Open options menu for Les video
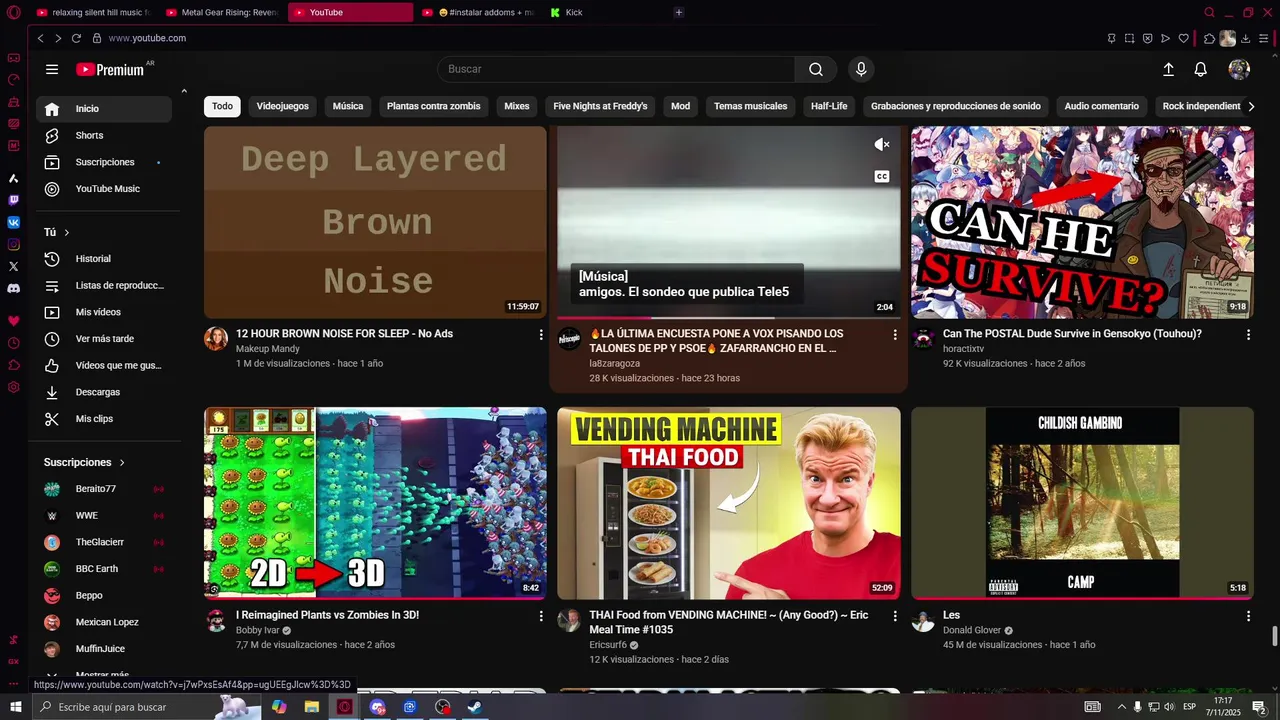1280x720 pixels. pos(1248,616)
